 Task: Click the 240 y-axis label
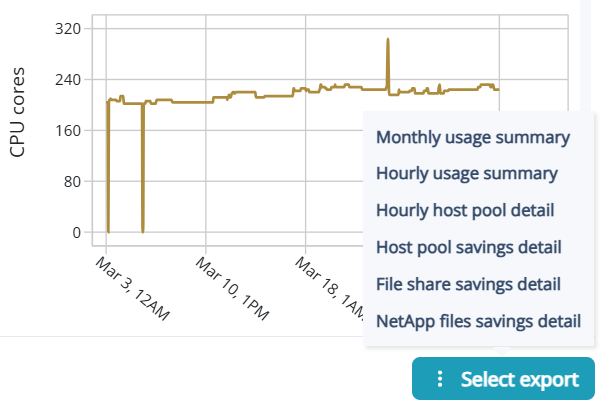pyautogui.click(x=67, y=79)
